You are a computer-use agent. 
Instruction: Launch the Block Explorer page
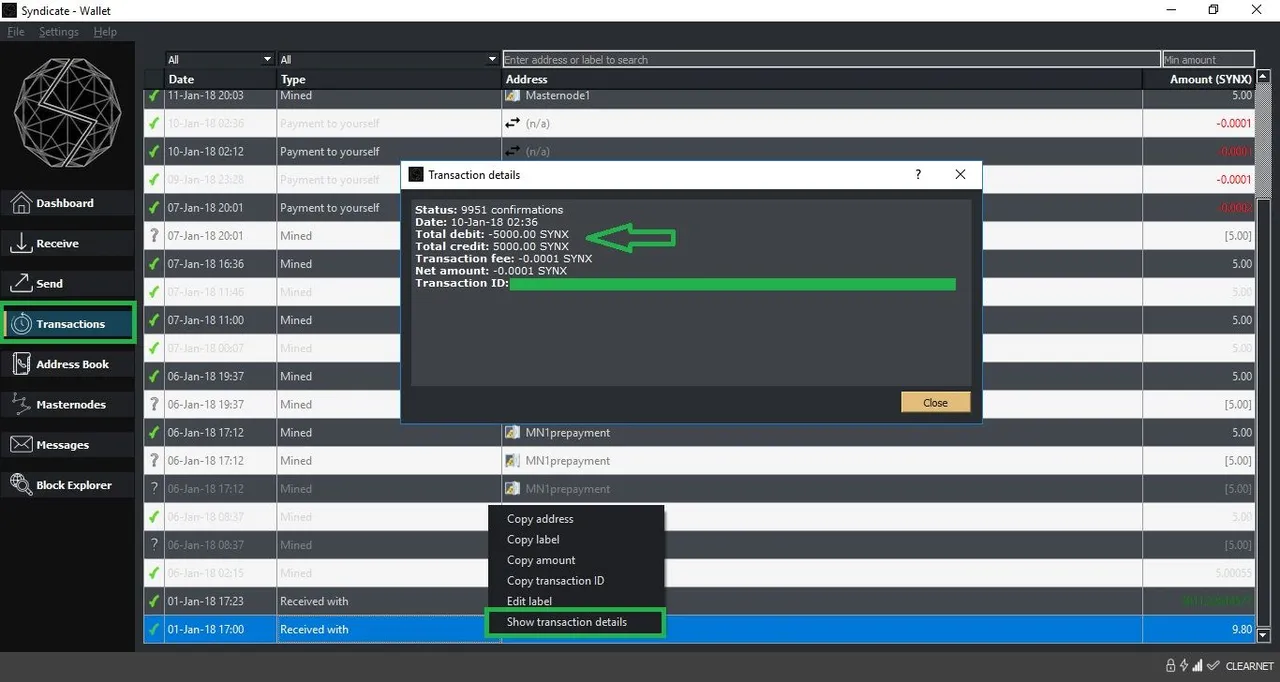point(67,485)
